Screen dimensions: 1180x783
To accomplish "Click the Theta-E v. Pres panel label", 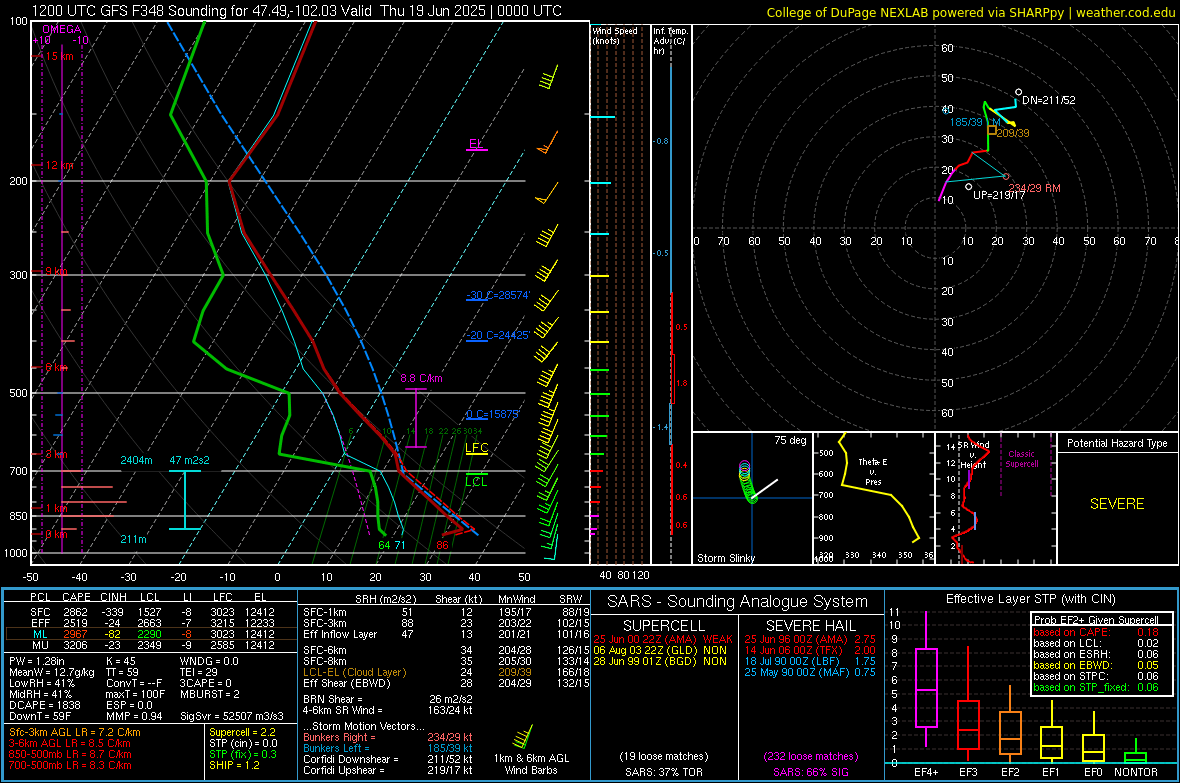I will [x=873, y=471].
